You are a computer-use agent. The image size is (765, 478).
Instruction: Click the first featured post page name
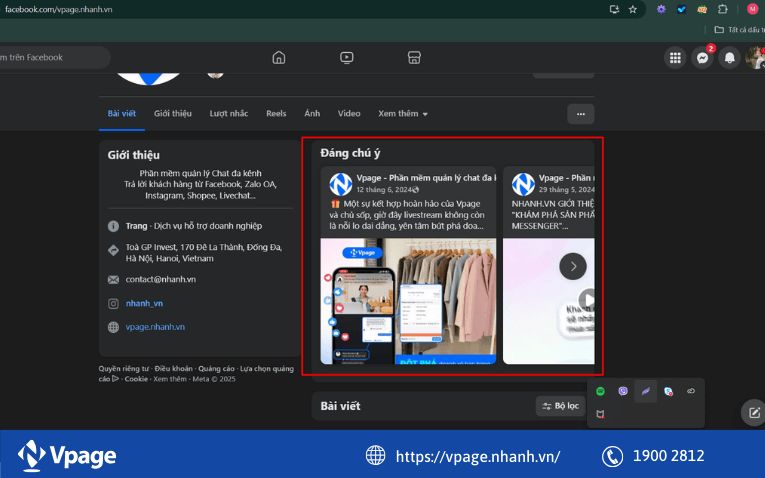[426, 178]
